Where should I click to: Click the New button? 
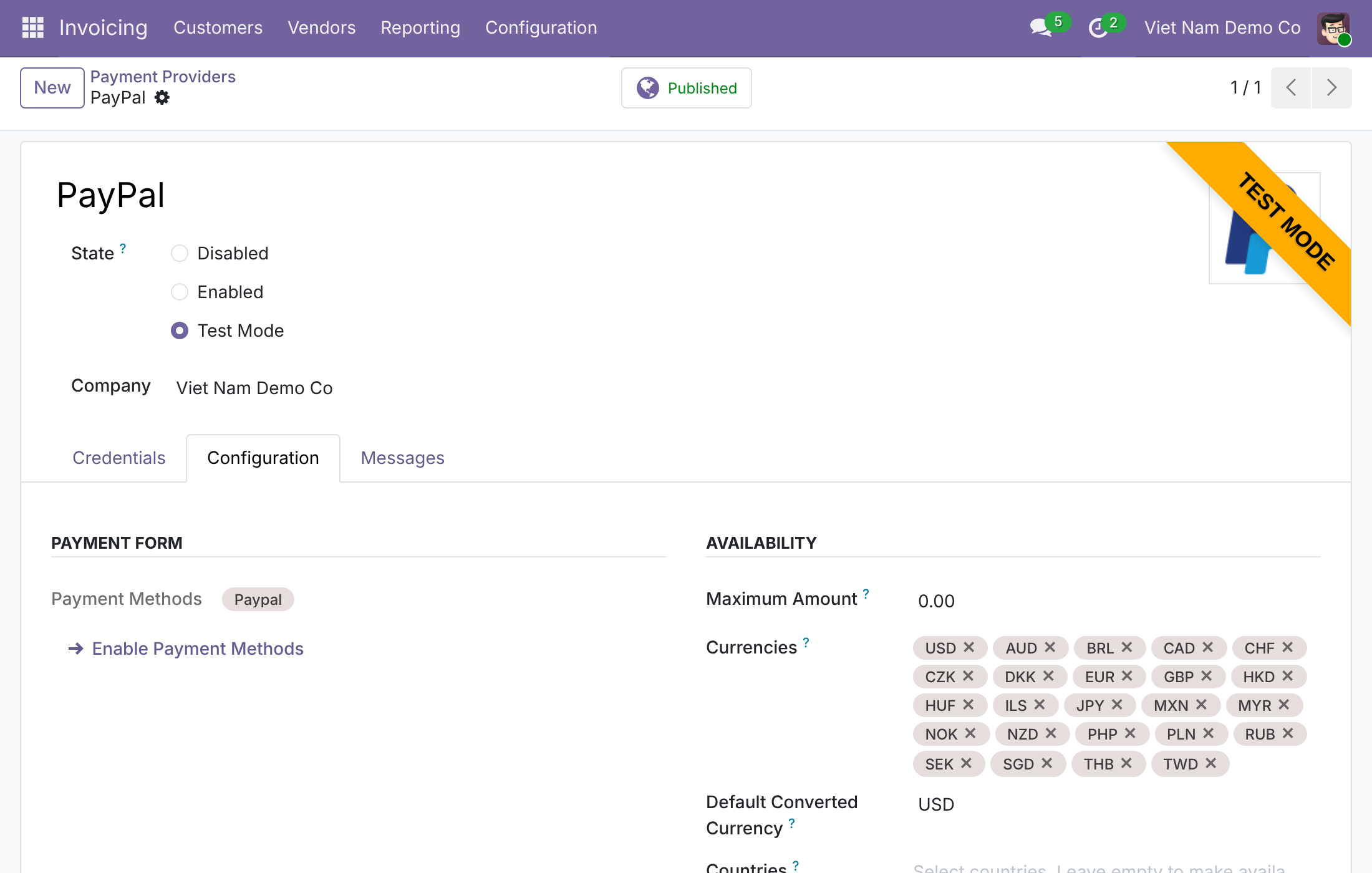(52, 87)
